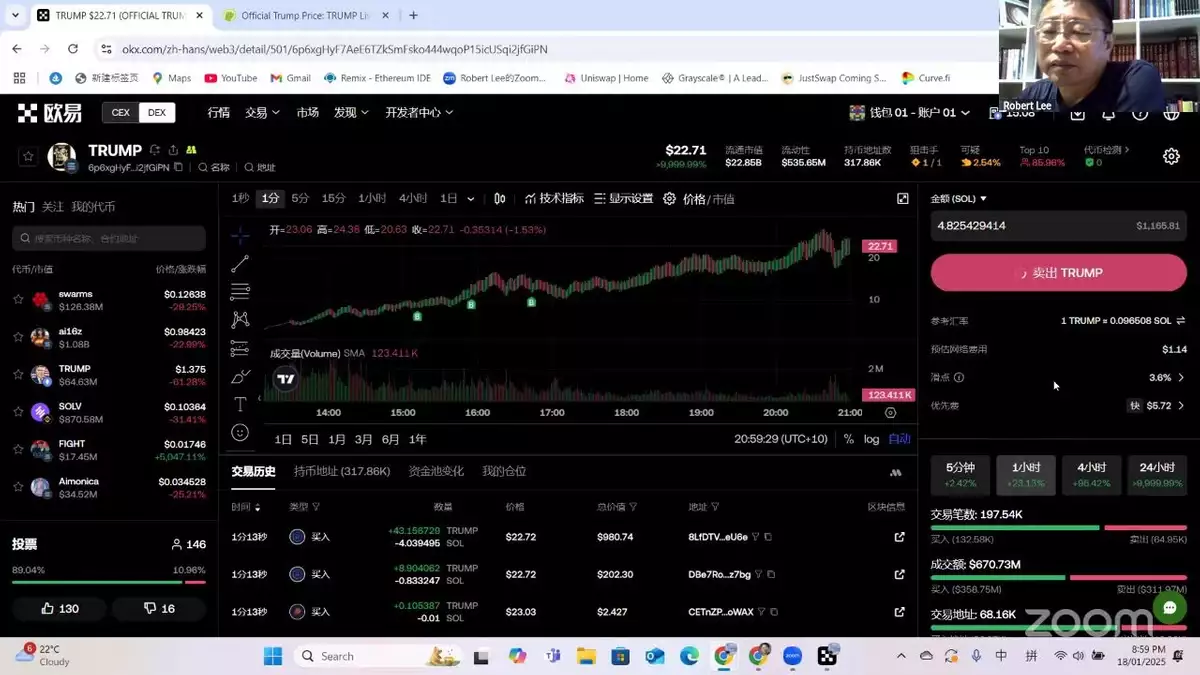Select the crosshair cursor drawing tool
Screen dimensions: 1200x675
tap(240, 236)
